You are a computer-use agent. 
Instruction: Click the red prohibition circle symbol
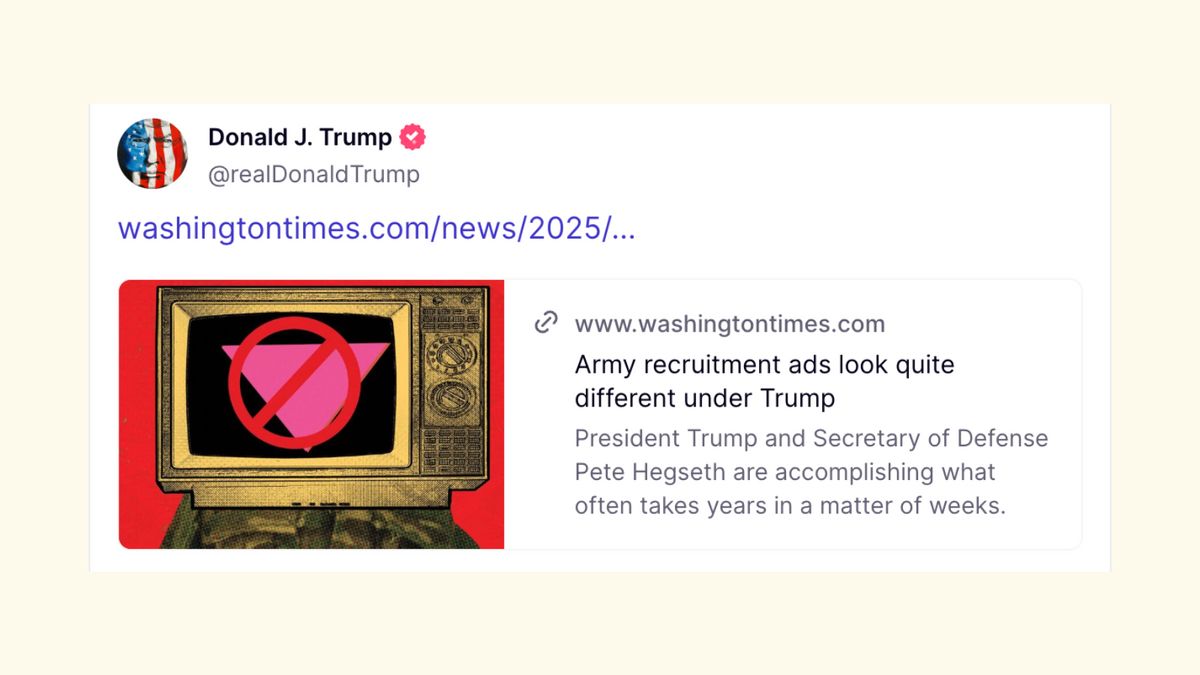(295, 382)
